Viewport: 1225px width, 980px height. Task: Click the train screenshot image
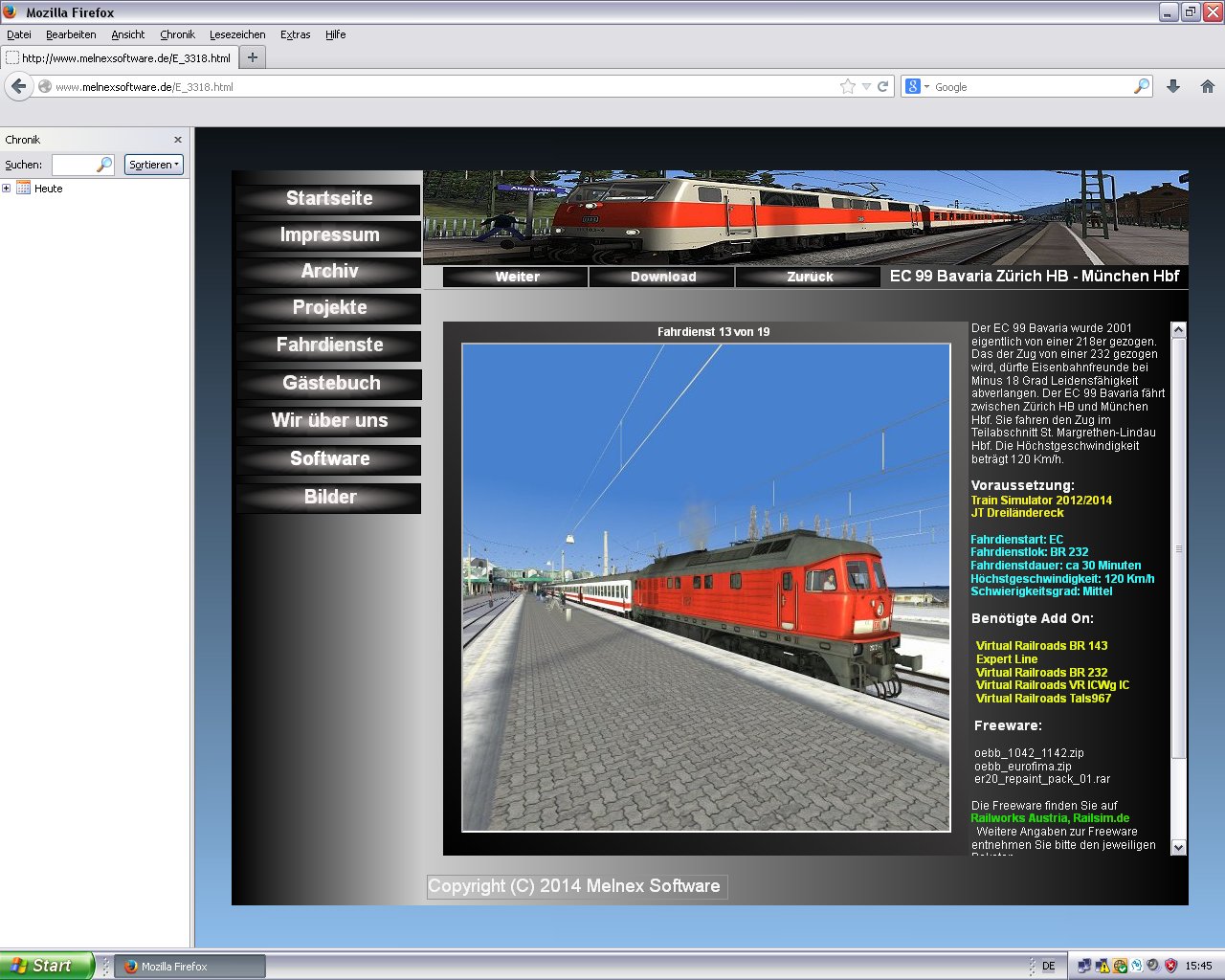point(705,588)
